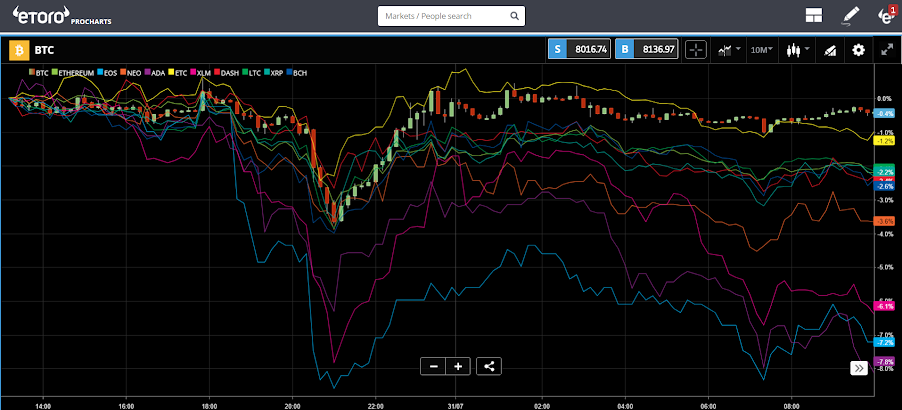The width and height of the screenshot is (902, 410).
Task: Click BTC legend color swatch
Action: click(x=32, y=73)
